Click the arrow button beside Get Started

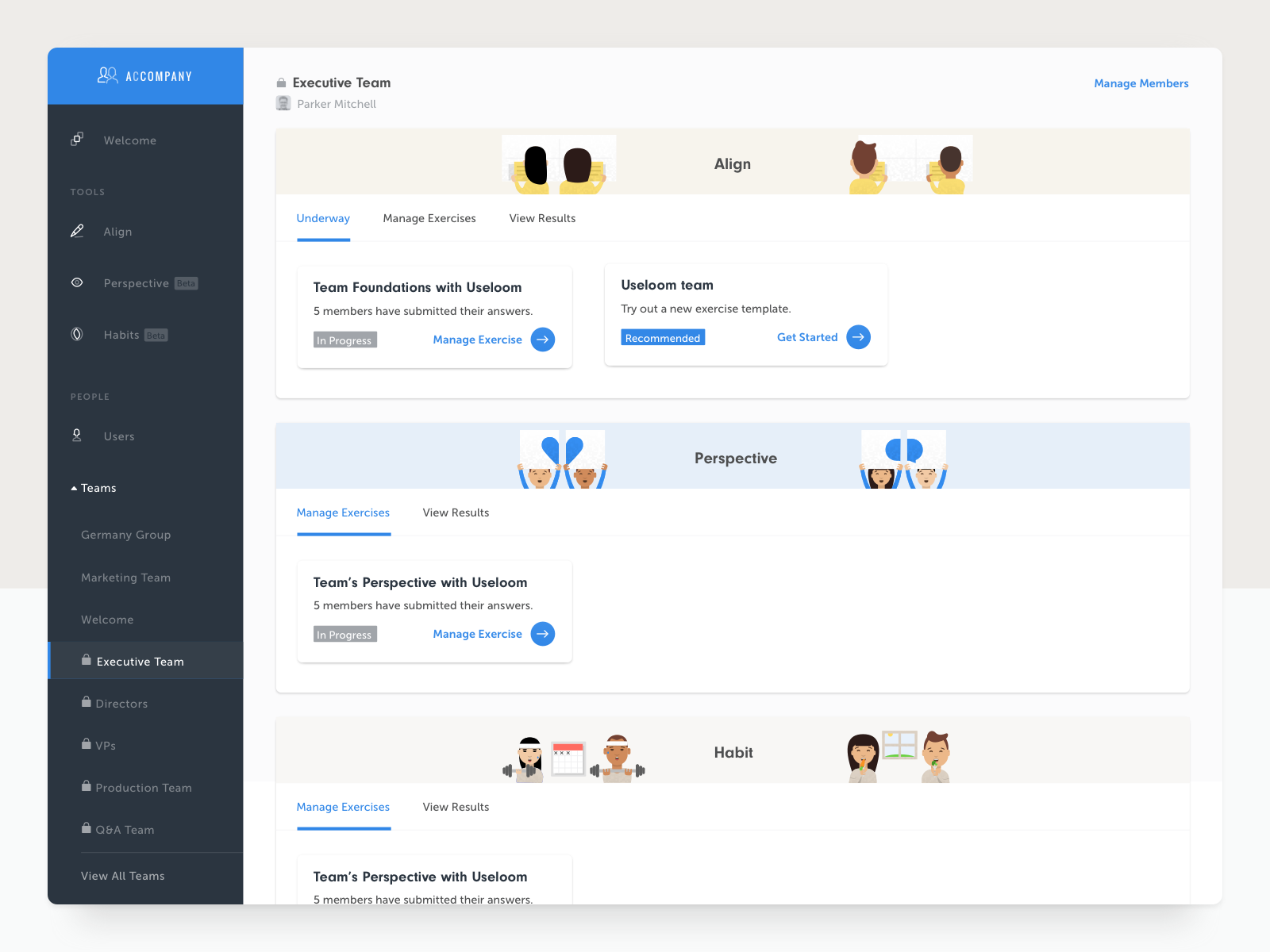tap(859, 337)
